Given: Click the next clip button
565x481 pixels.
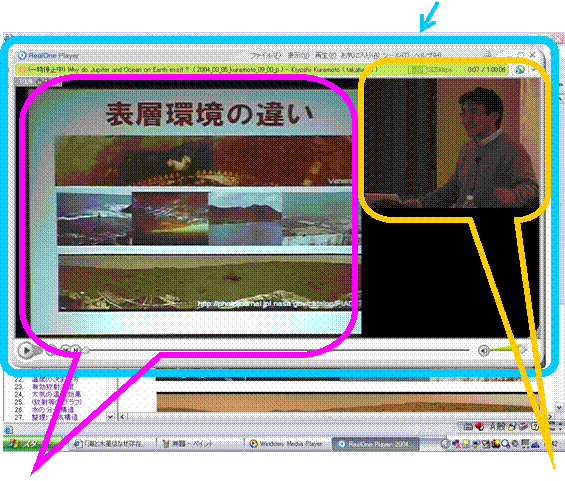Looking at the screenshot, I should point(76,349).
